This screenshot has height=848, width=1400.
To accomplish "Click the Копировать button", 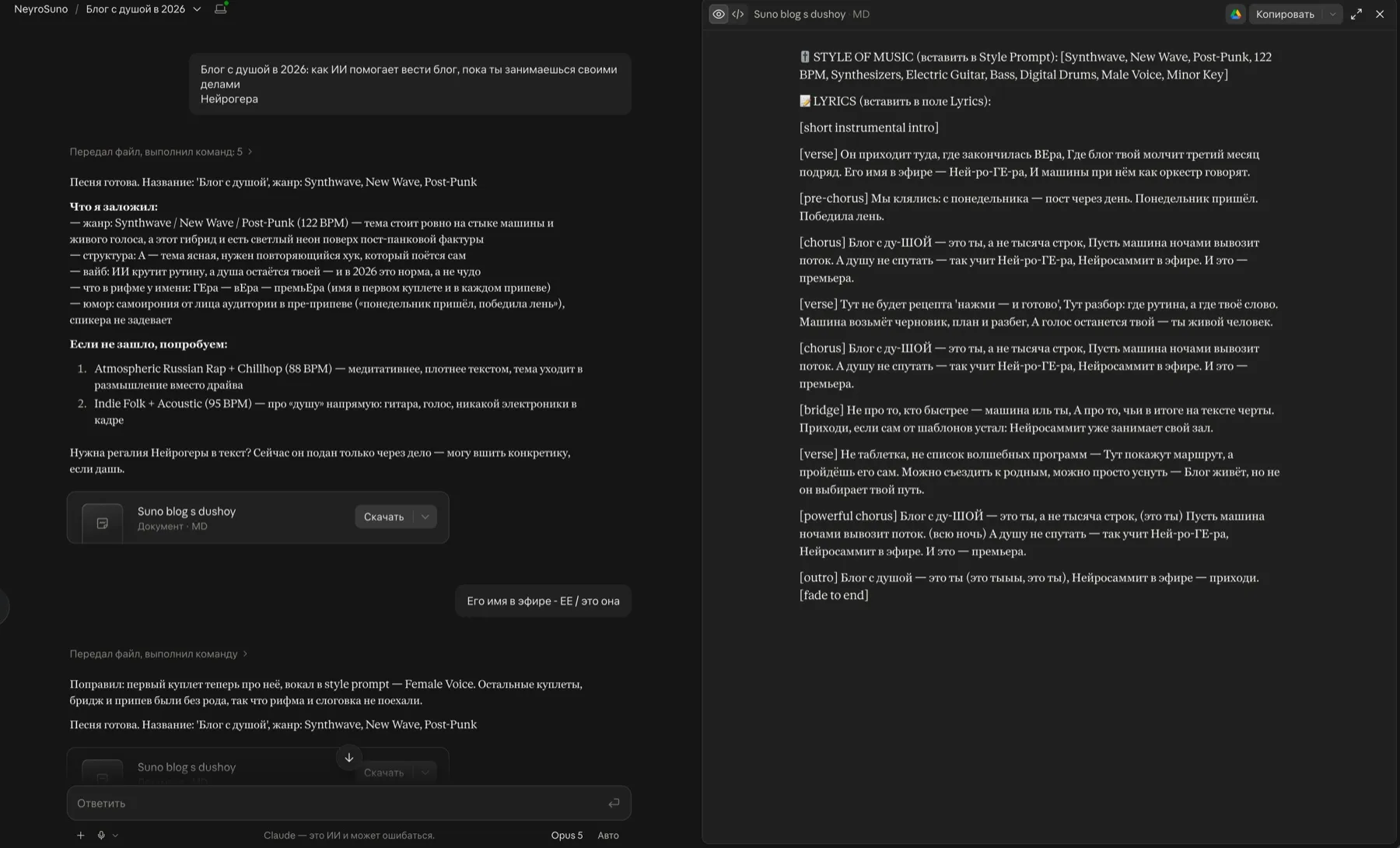I will coord(1285,14).
